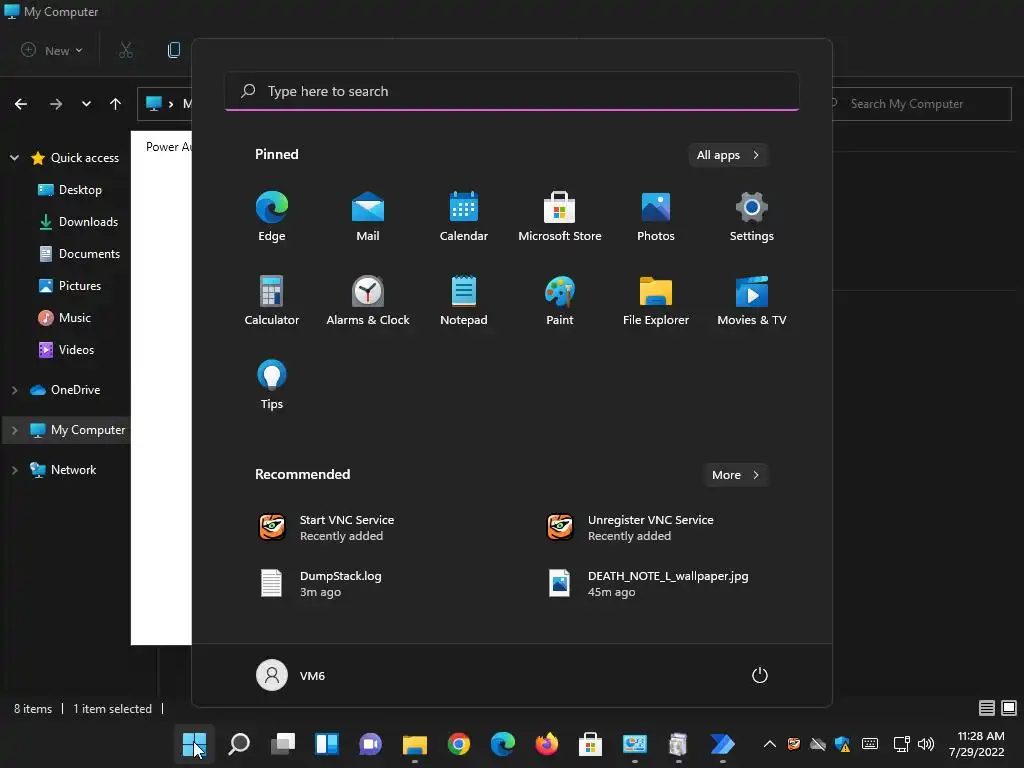This screenshot has height=768, width=1024.
Task: Click Search My Computer field
Action: (x=921, y=104)
